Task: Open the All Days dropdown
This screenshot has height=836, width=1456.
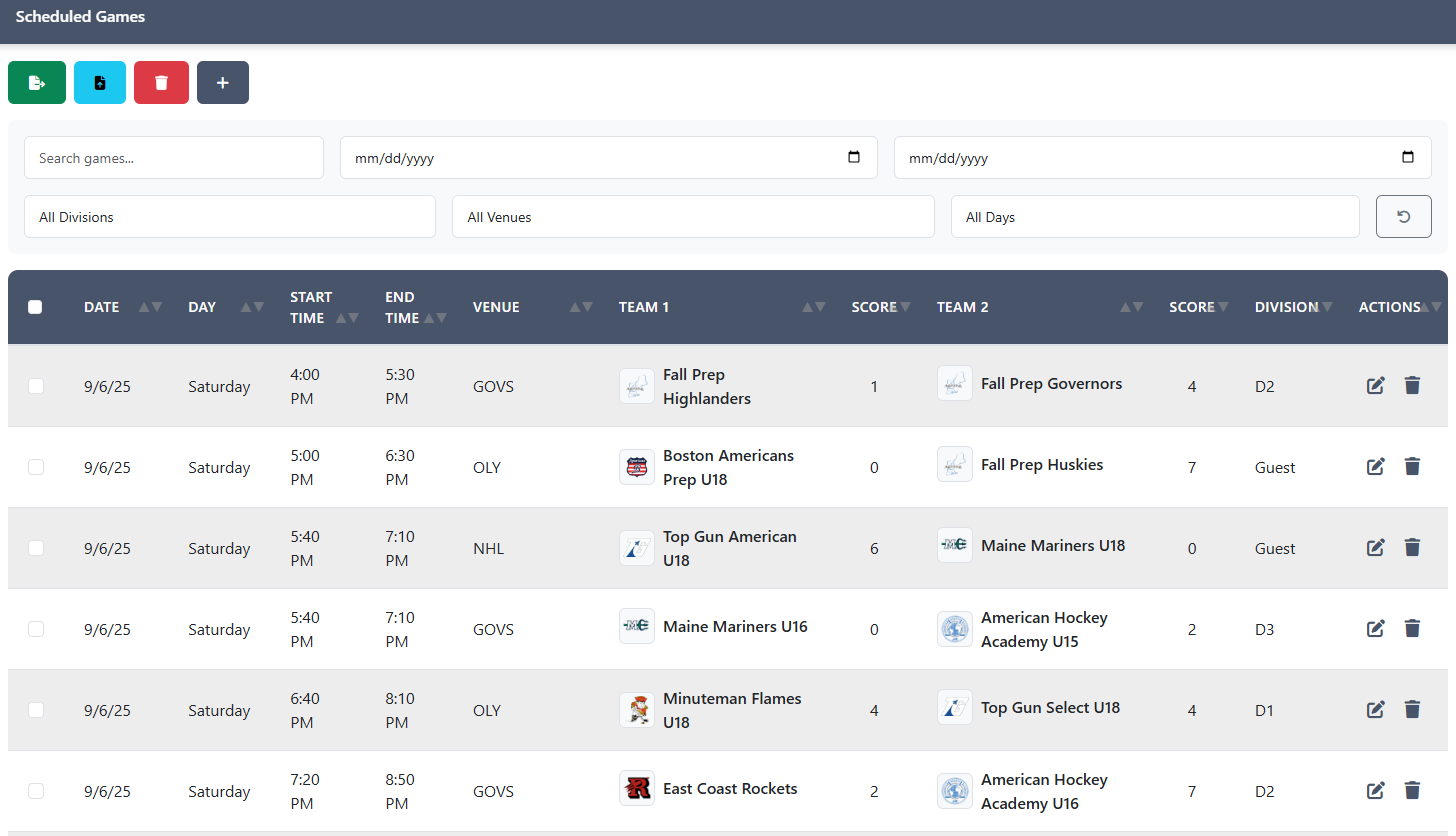Action: point(1154,217)
